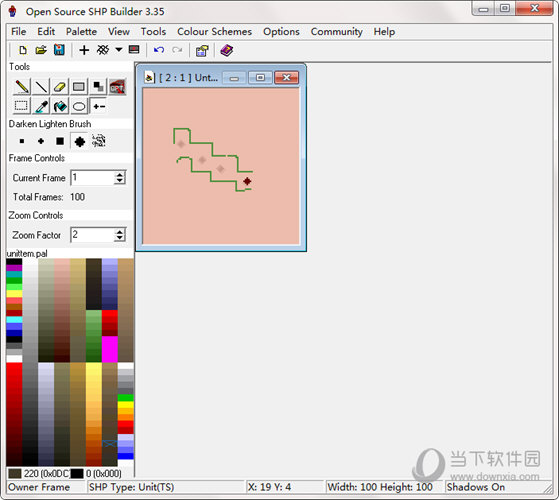Open the Help menu
Image resolution: width=559 pixels, height=500 pixels.
[x=384, y=32]
